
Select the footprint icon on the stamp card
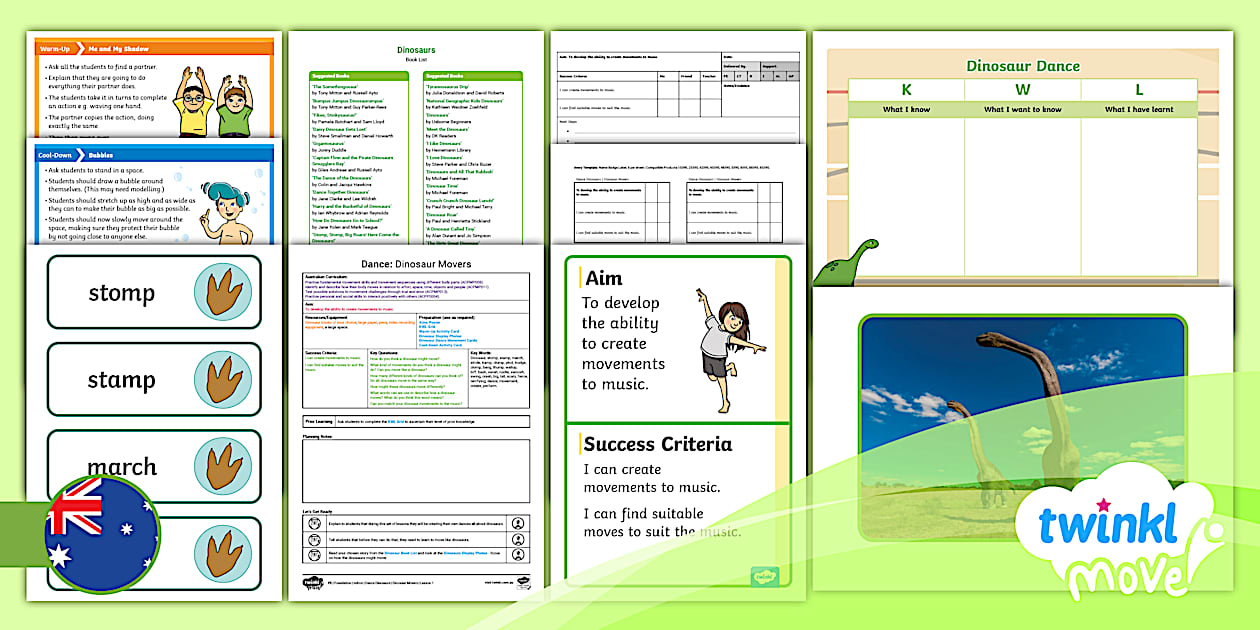click(224, 379)
